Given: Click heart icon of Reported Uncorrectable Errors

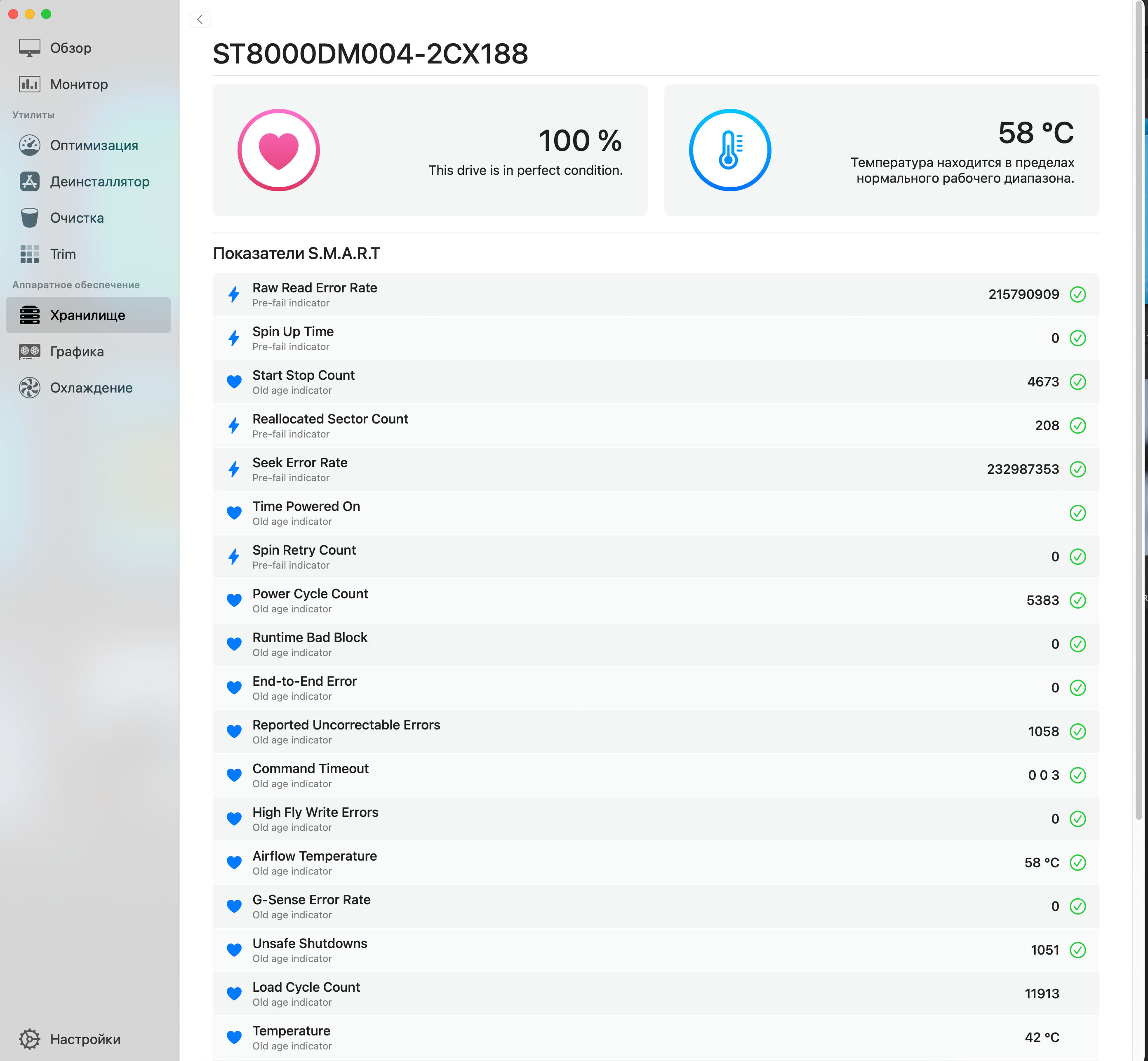Looking at the screenshot, I should (x=234, y=731).
